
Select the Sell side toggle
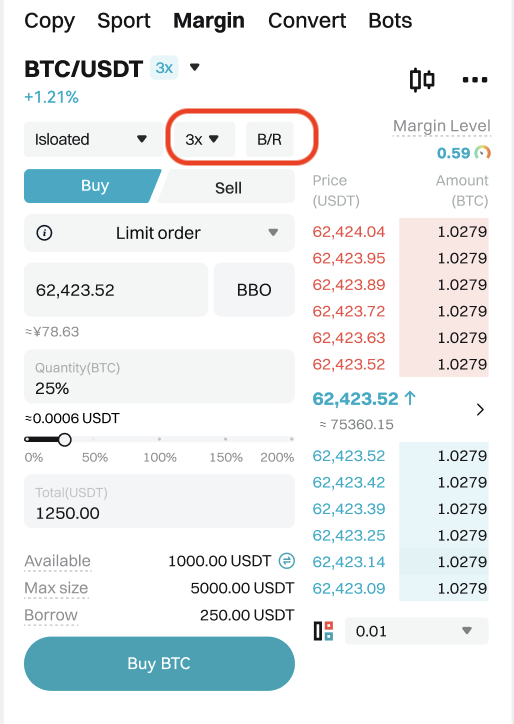(228, 187)
